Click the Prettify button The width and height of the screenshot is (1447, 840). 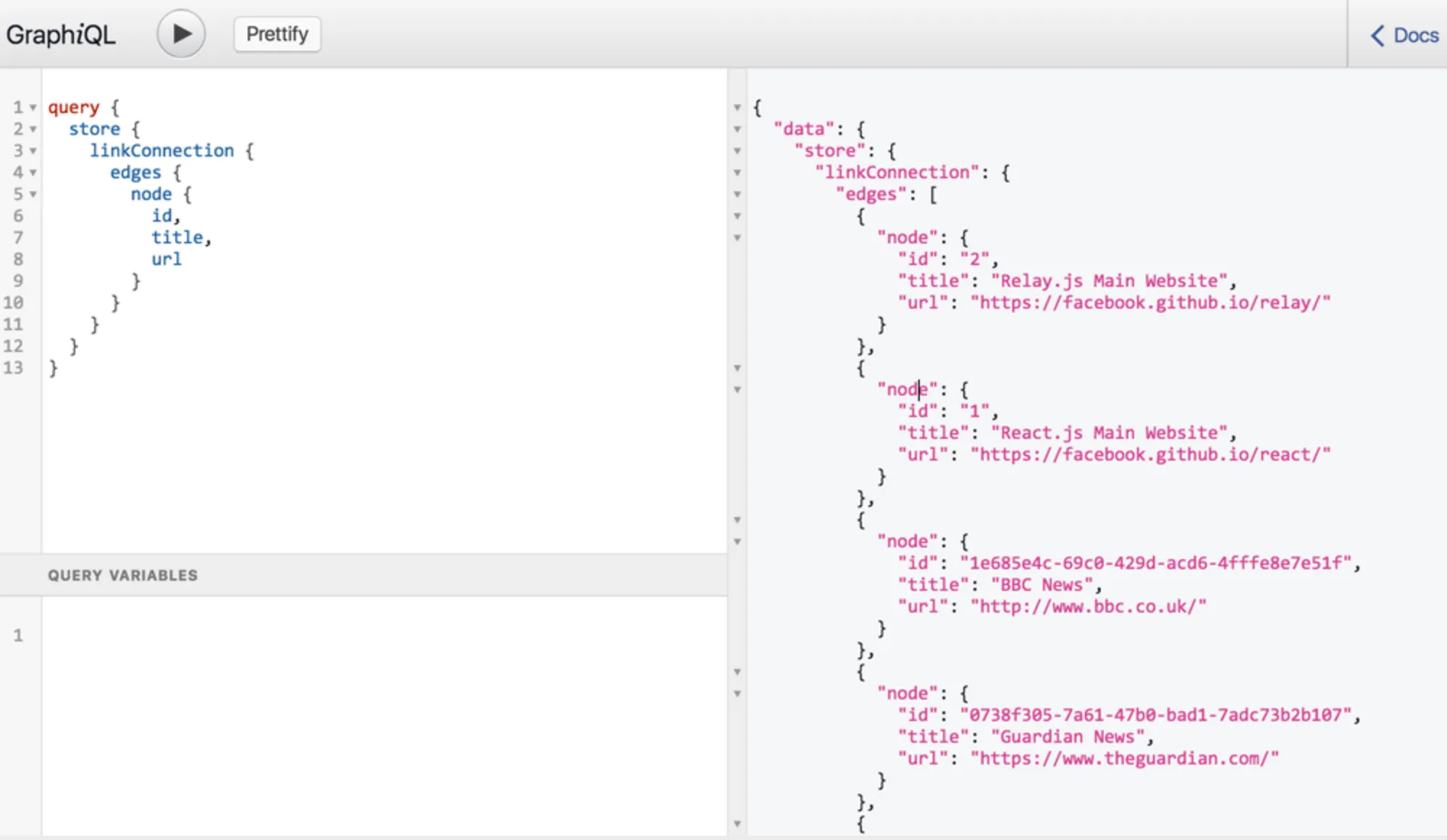pyautogui.click(x=277, y=34)
